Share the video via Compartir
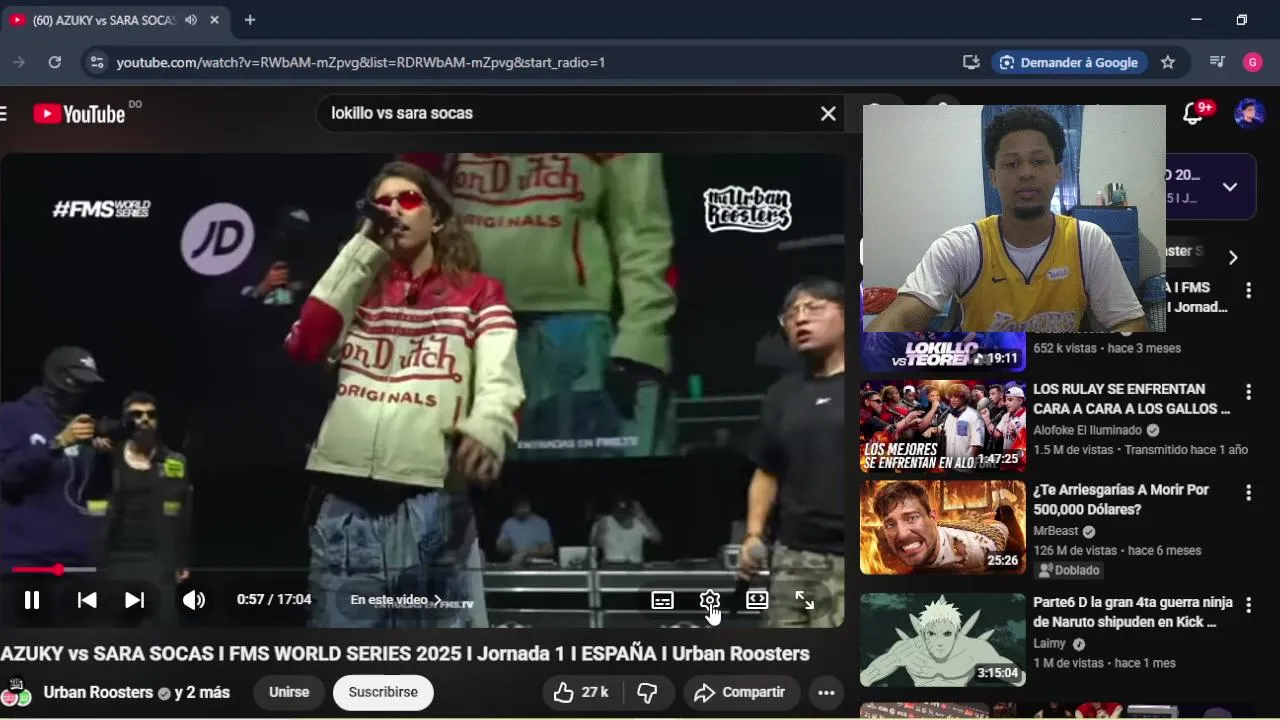 pos(741,692)
